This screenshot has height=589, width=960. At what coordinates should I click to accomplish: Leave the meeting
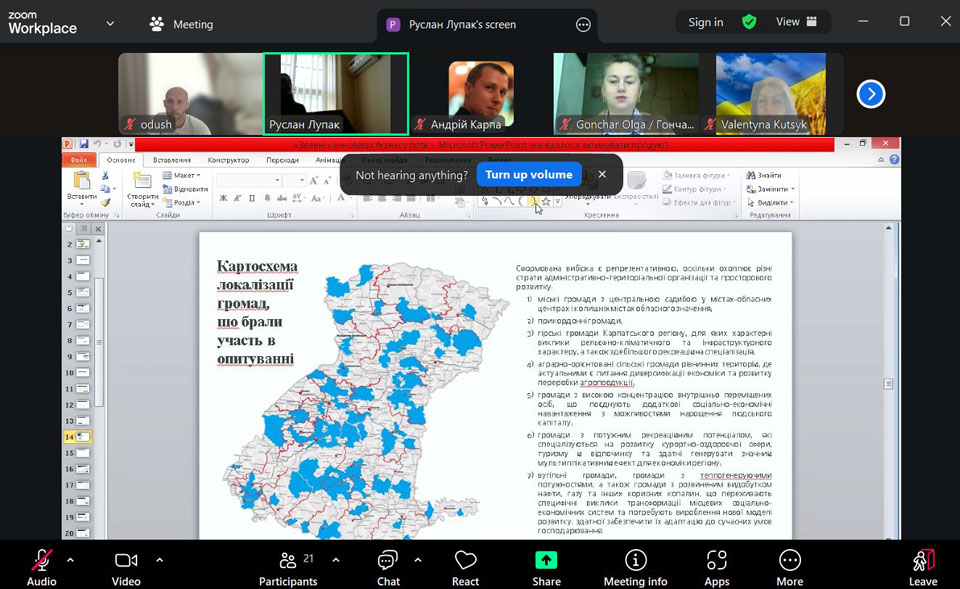(923, 560)
